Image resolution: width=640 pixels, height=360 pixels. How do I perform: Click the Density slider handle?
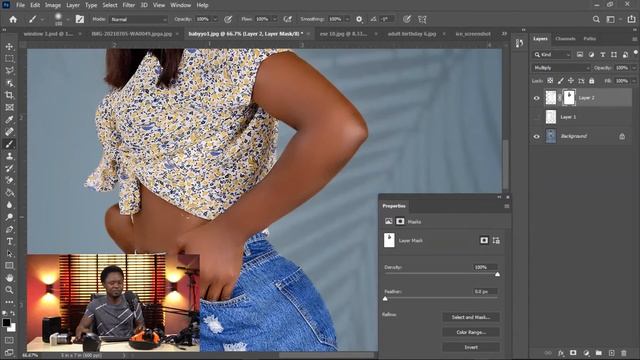497,274
